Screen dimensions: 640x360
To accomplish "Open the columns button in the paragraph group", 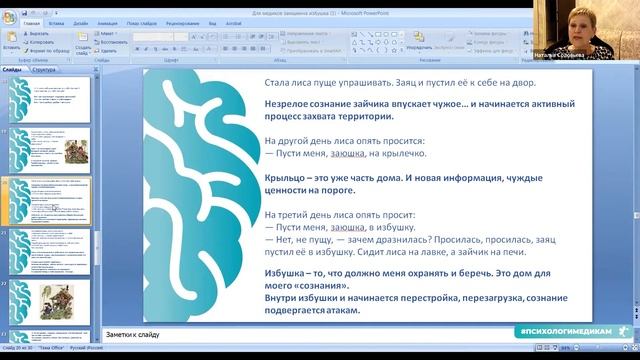I will (x=264, y=49).
